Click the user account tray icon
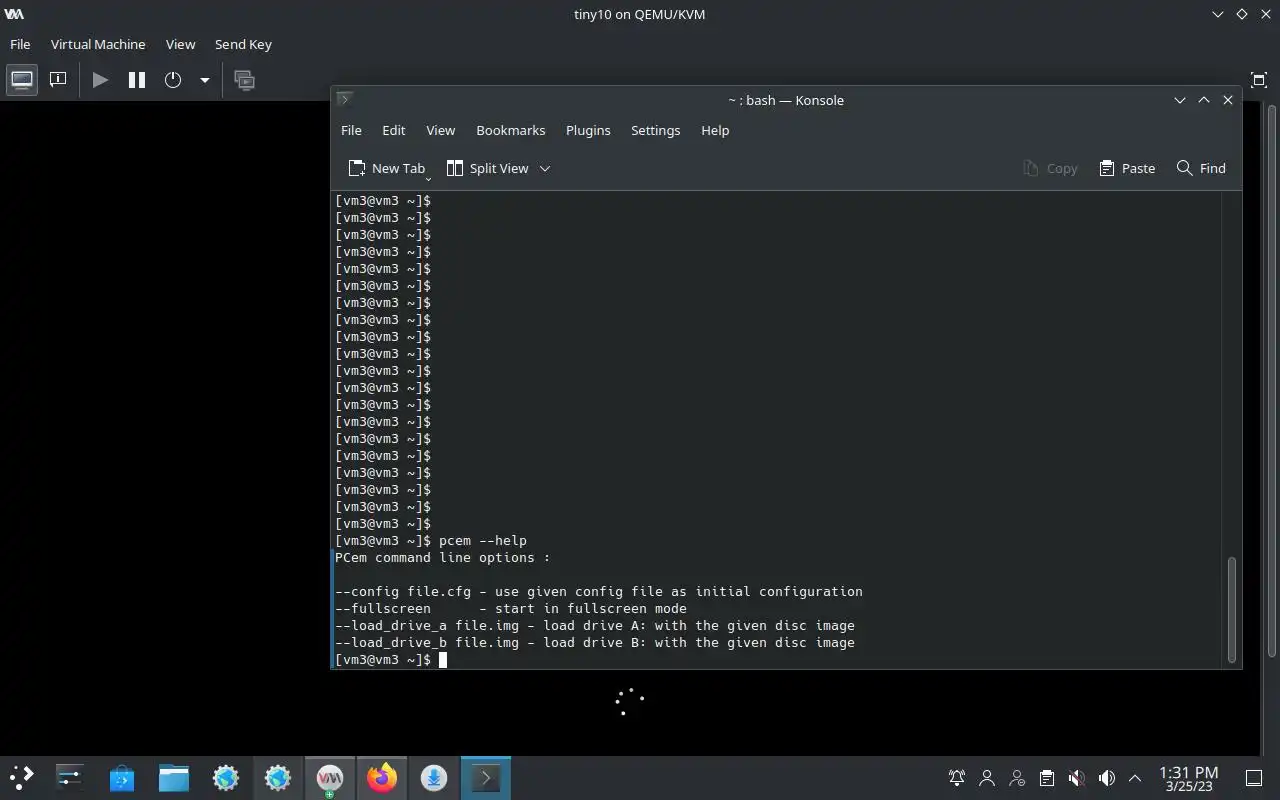Viewport: 1280px width, 800px height. click(987, 778)
